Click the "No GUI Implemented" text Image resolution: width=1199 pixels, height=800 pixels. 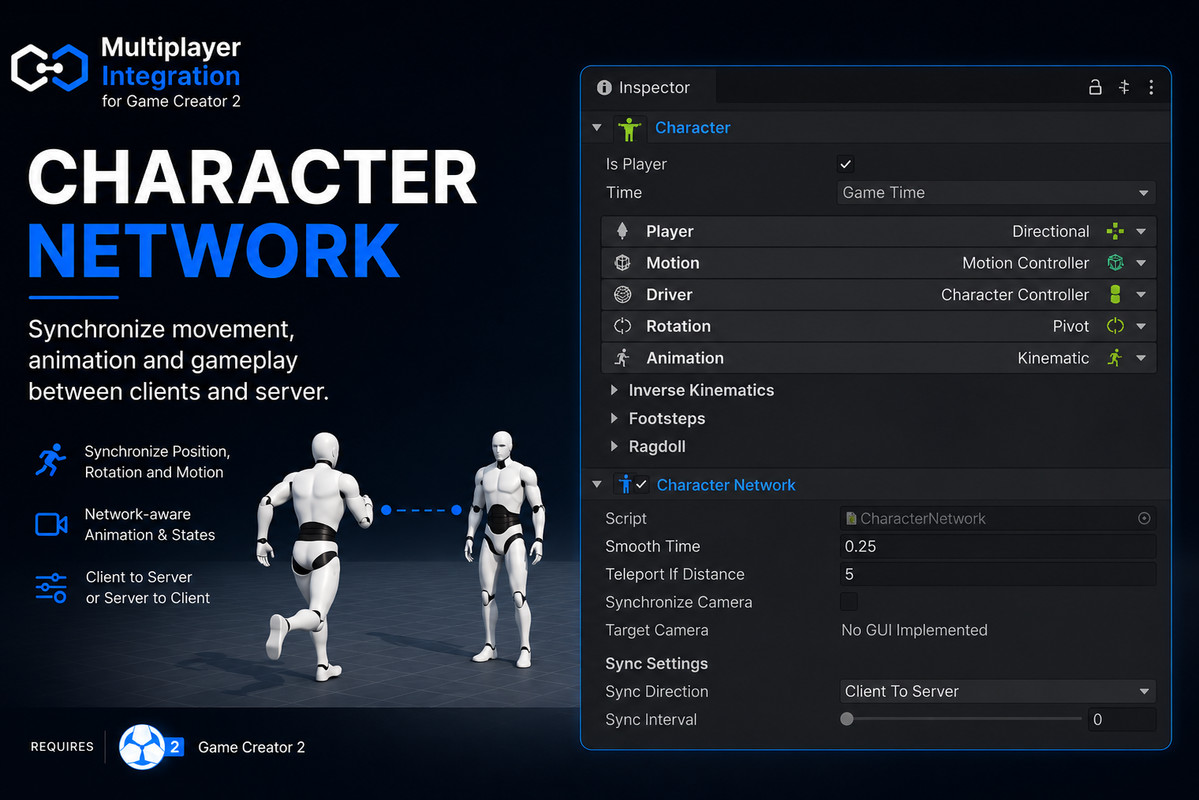(x=915, y=630)
